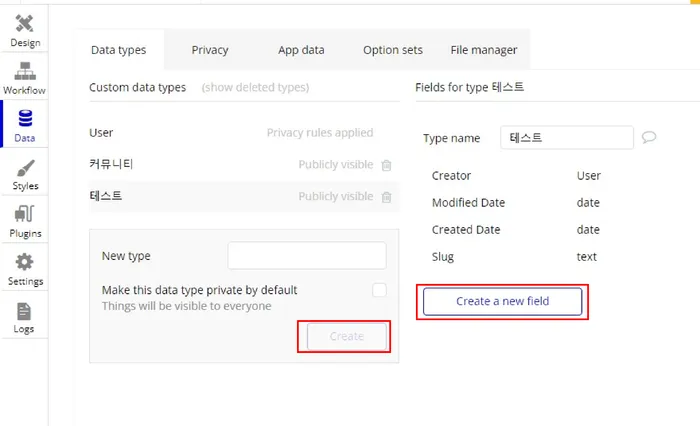Click the New type name input field
Image resolution: width=700 pixels, height=426 pixels.
[306, 256]
